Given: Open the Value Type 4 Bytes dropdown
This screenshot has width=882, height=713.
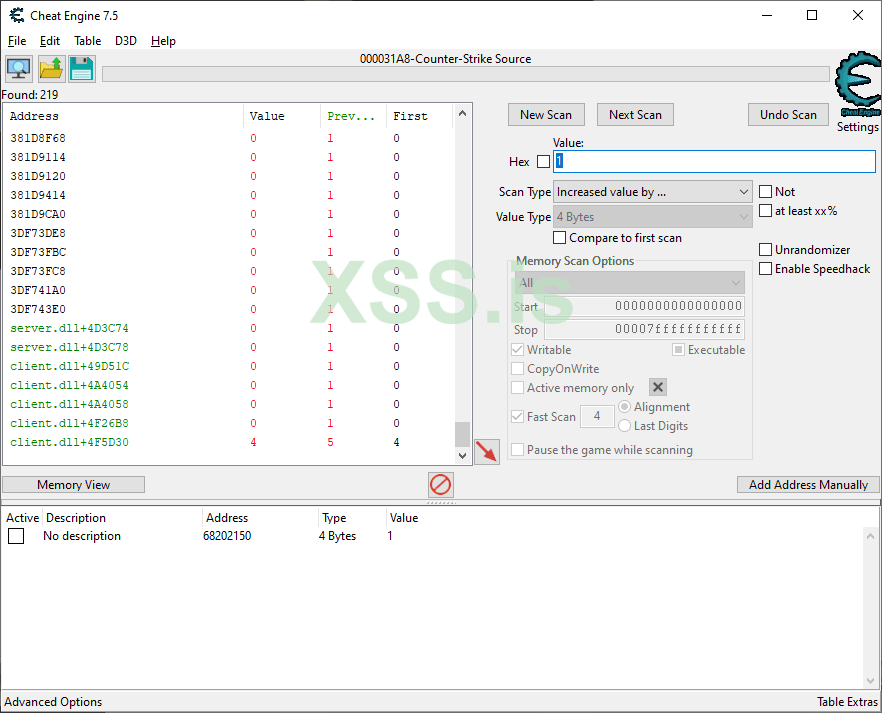Looking at the screenshot, I should coord(652,217).
